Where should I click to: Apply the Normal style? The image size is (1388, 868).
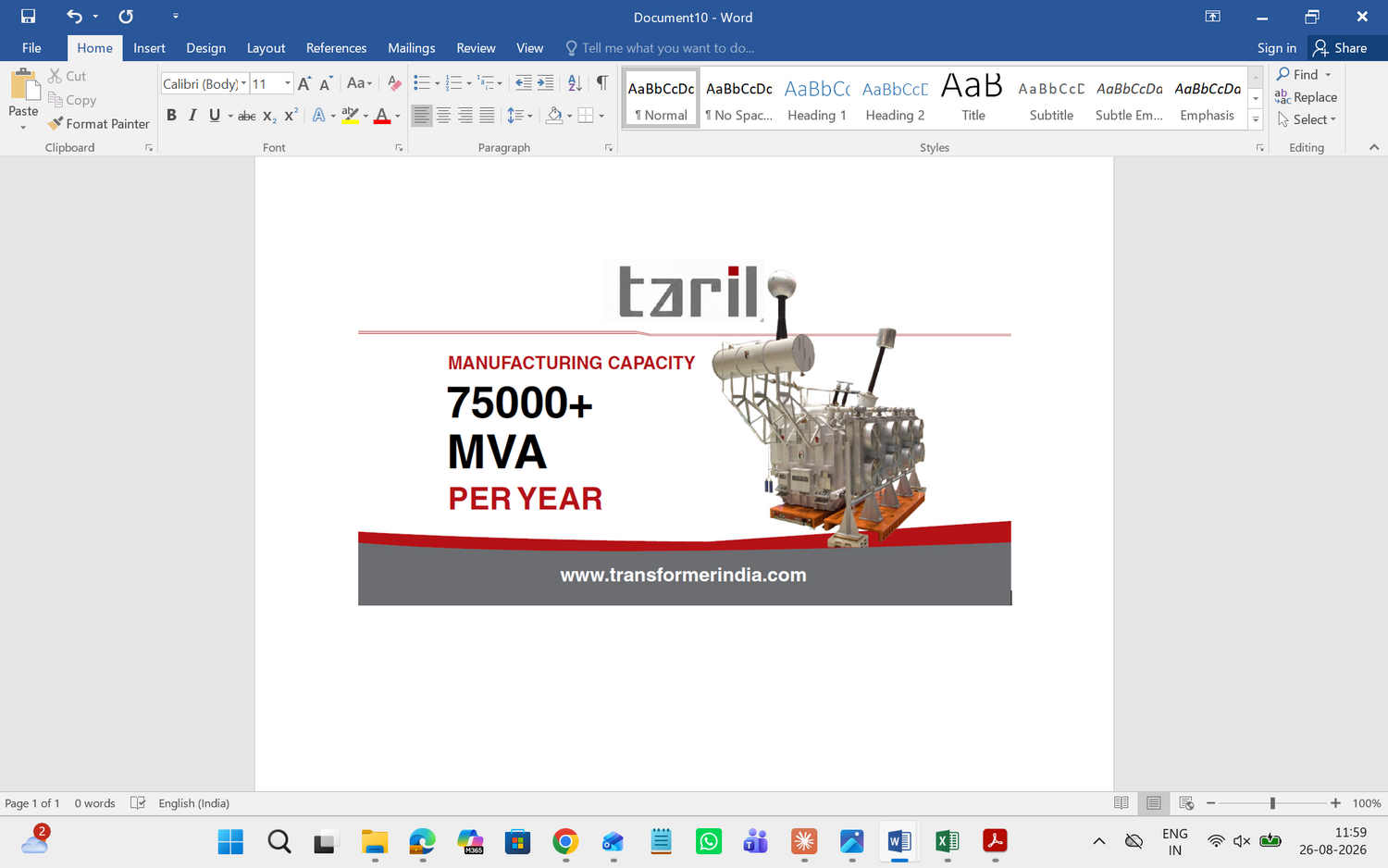click(x=661, y=98)
